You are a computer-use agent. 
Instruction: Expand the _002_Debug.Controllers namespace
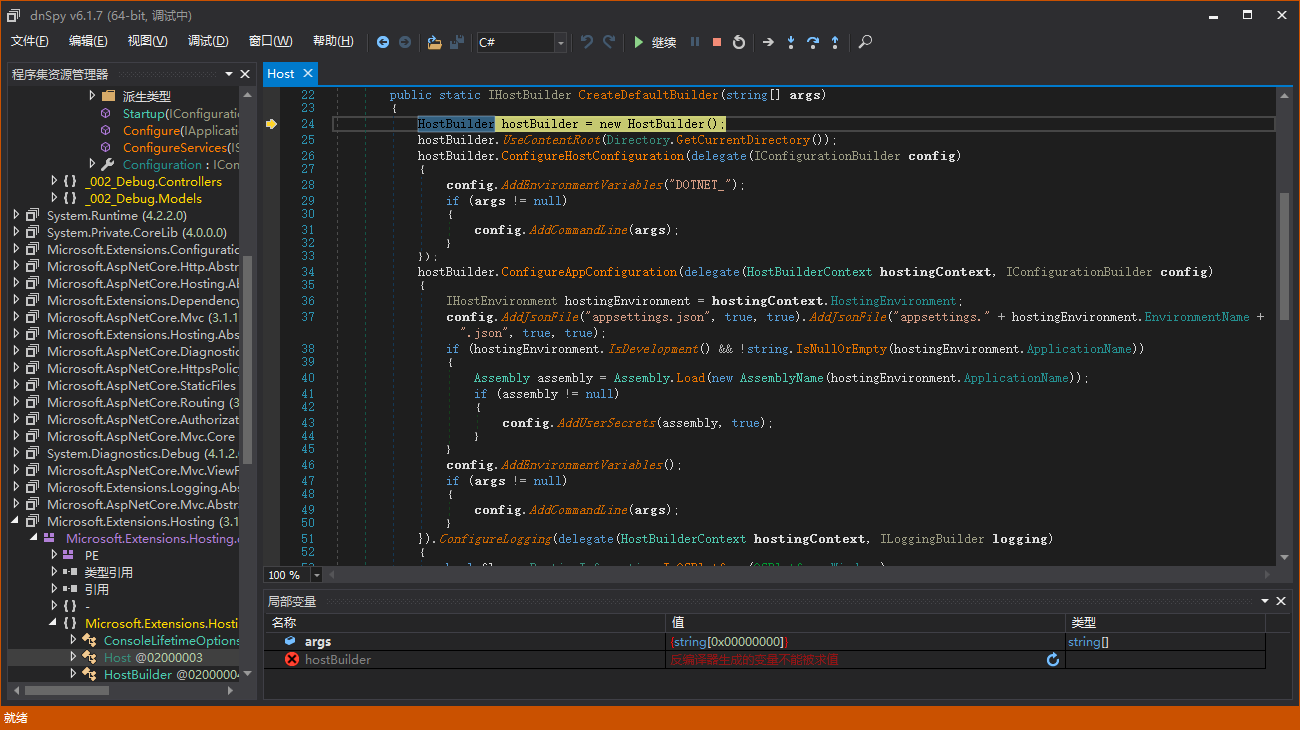[x=54, y=181]
